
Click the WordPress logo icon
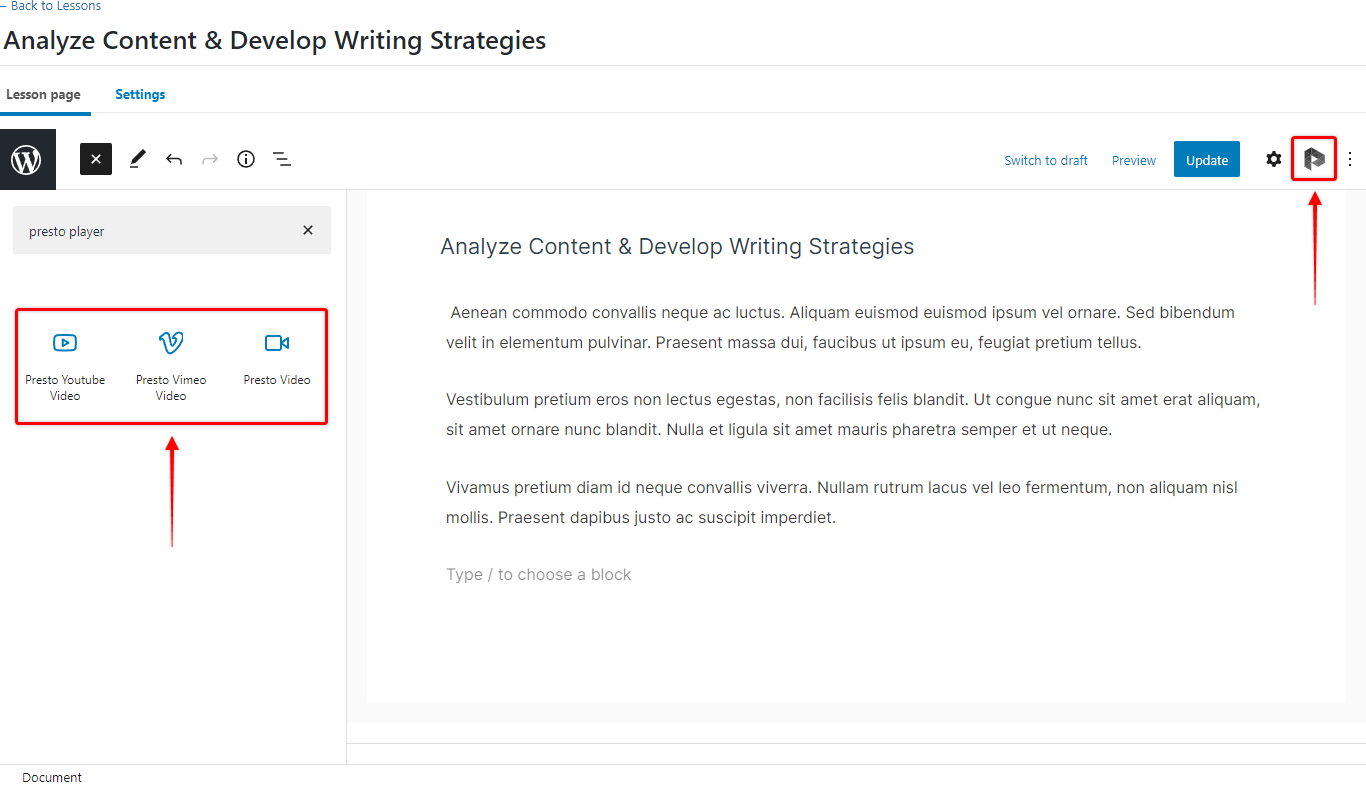27,160
